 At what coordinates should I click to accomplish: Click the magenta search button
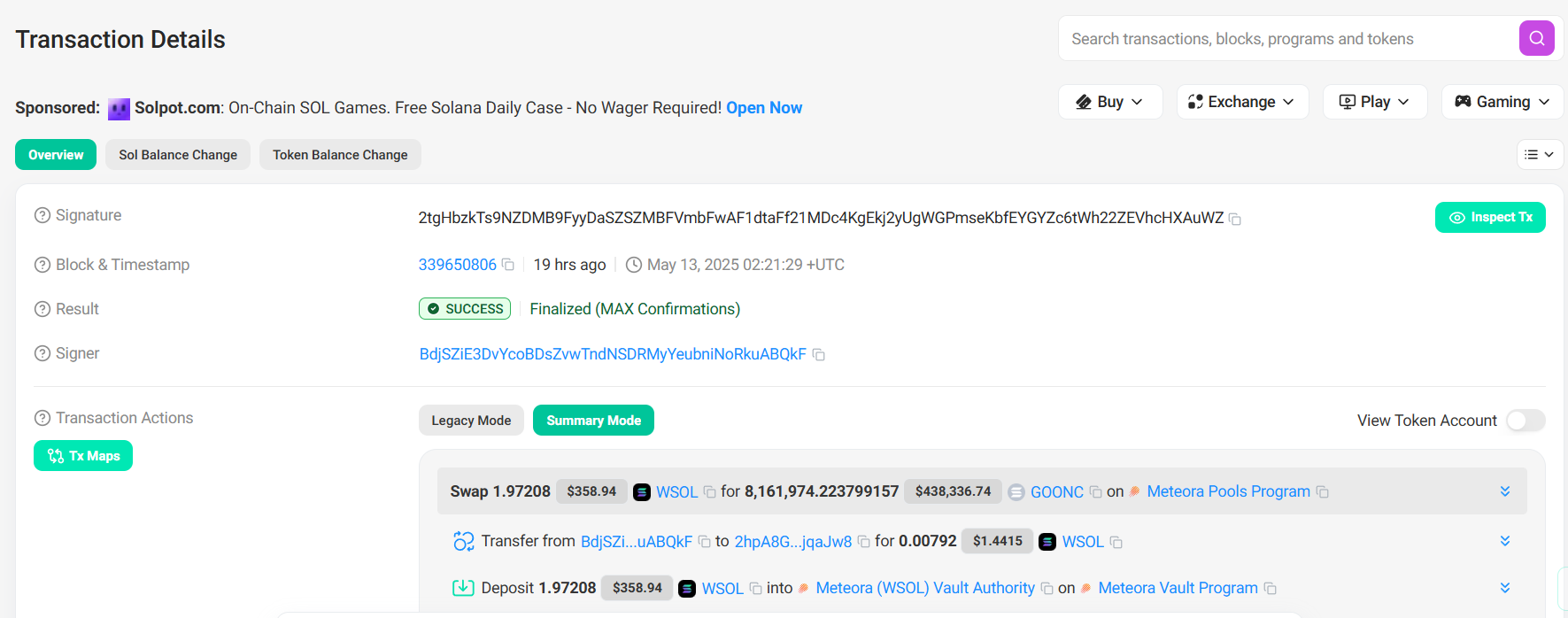(x=1536, y=38)
